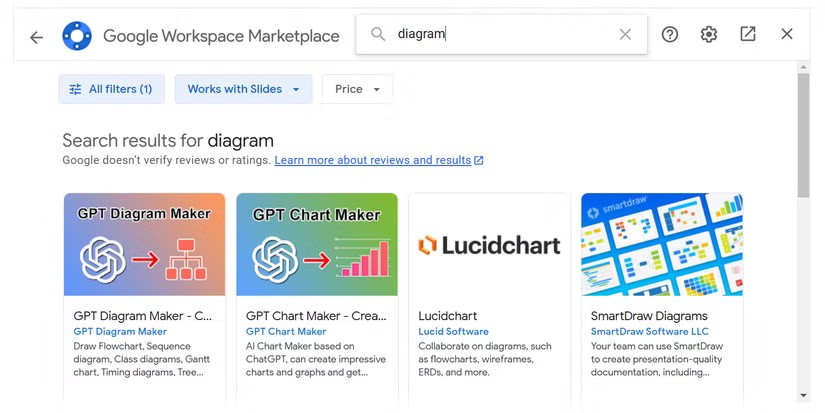The height and width of the screenshot is (413, 825).
Task: Expand the Price filter dropdown
Action: [x=357, y=89]
